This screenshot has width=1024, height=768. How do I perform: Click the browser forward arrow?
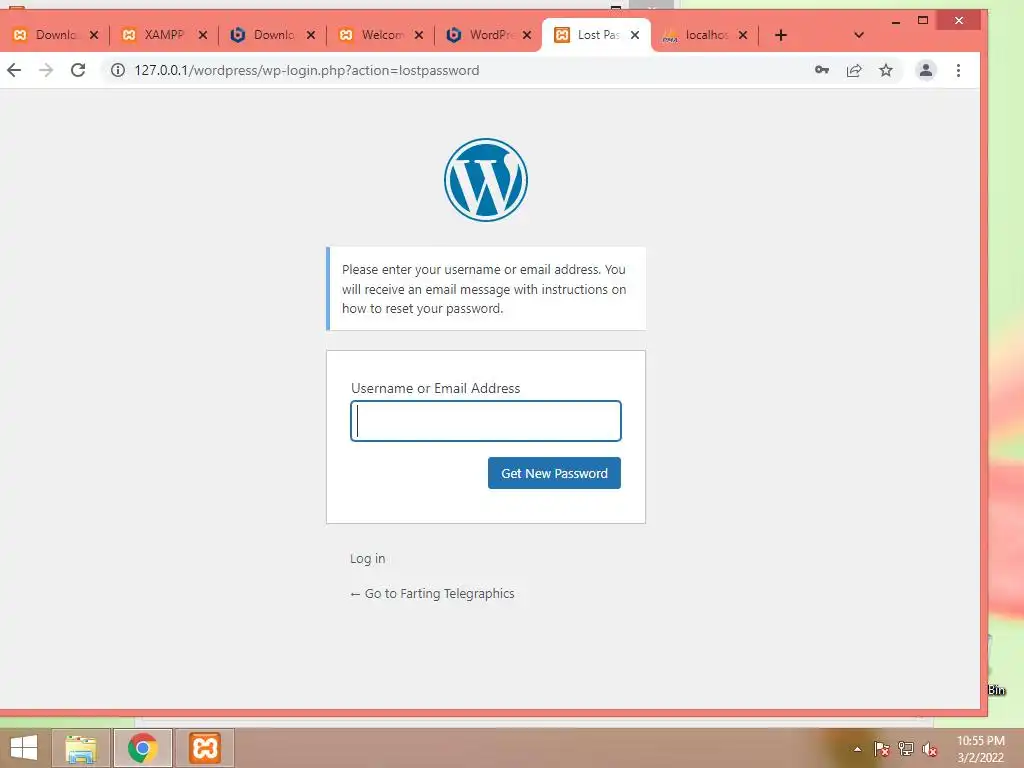(x=46, y=70)
